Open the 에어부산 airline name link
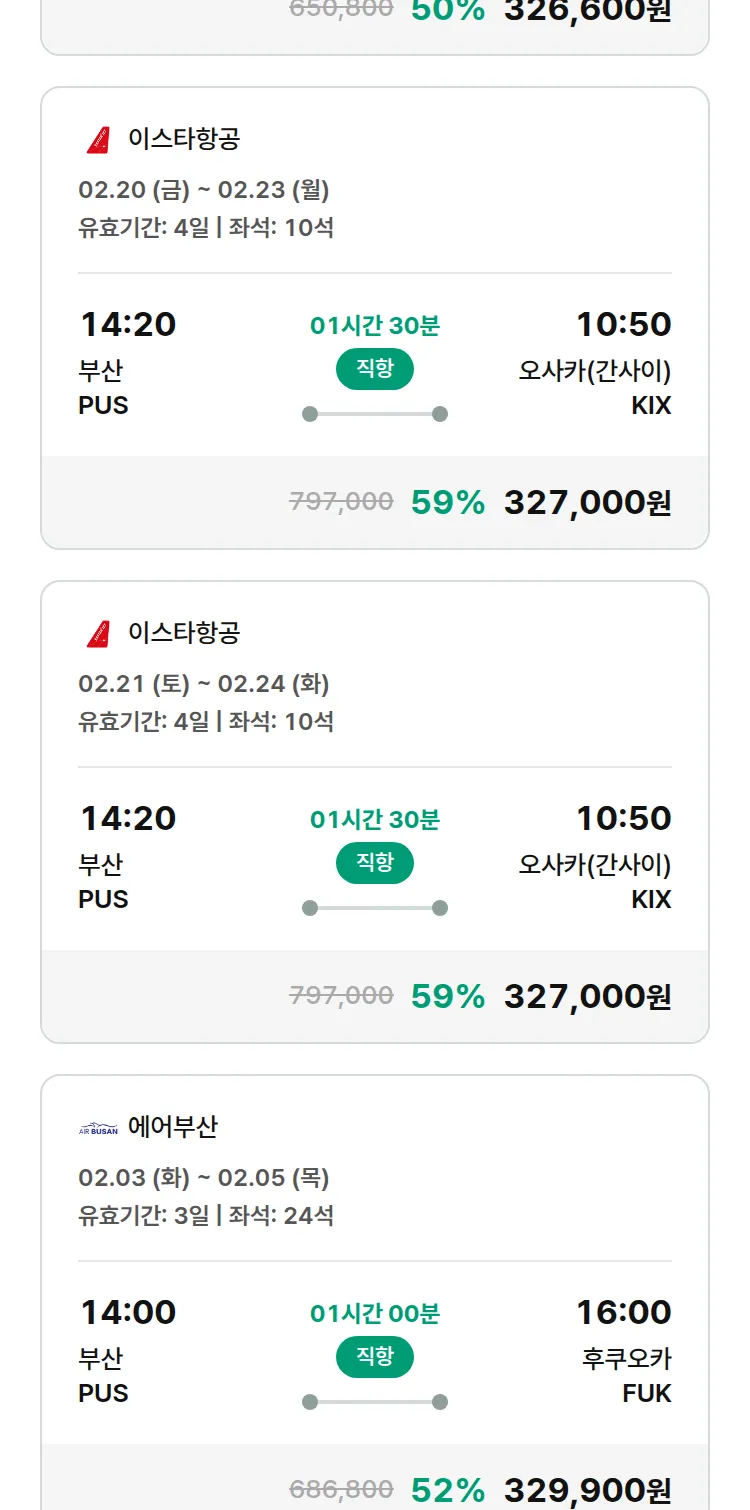The image size is (750, 1510). click(x=173, y=1128)
